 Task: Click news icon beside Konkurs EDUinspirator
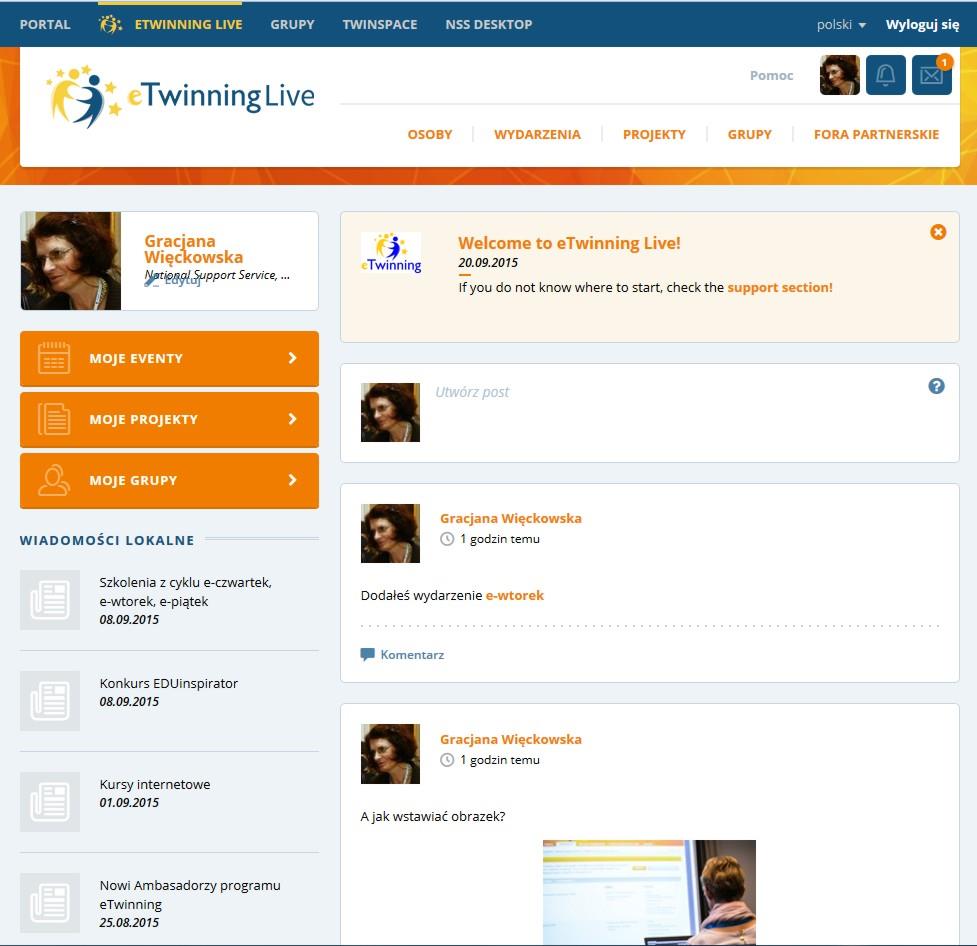pyautogui.click(x=50, y=701)
